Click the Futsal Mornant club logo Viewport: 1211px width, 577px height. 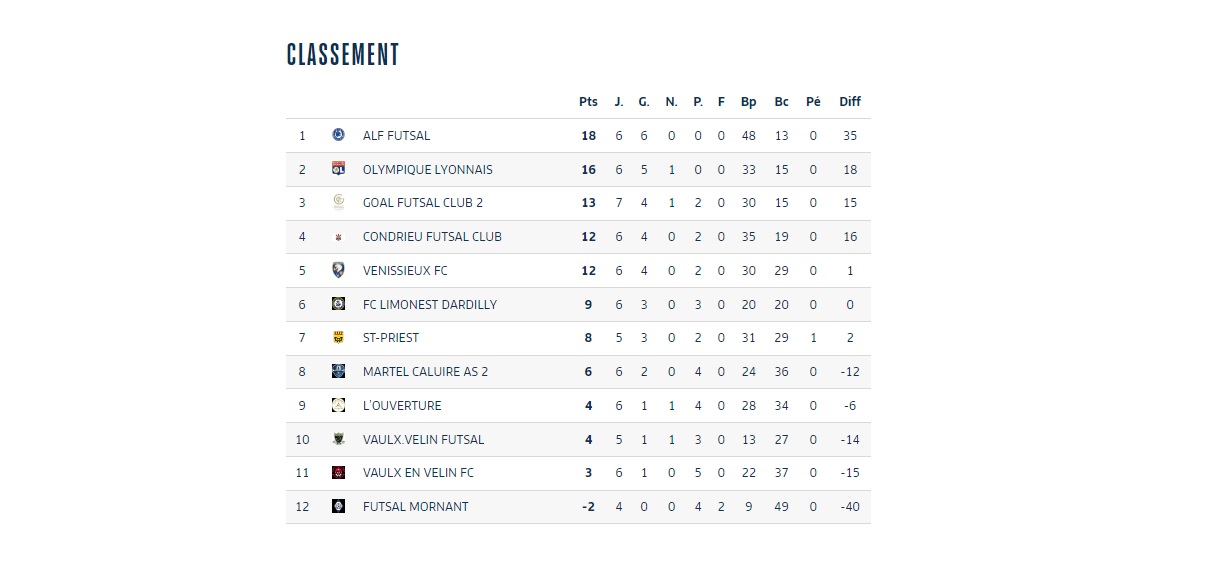tap(338, 506)
